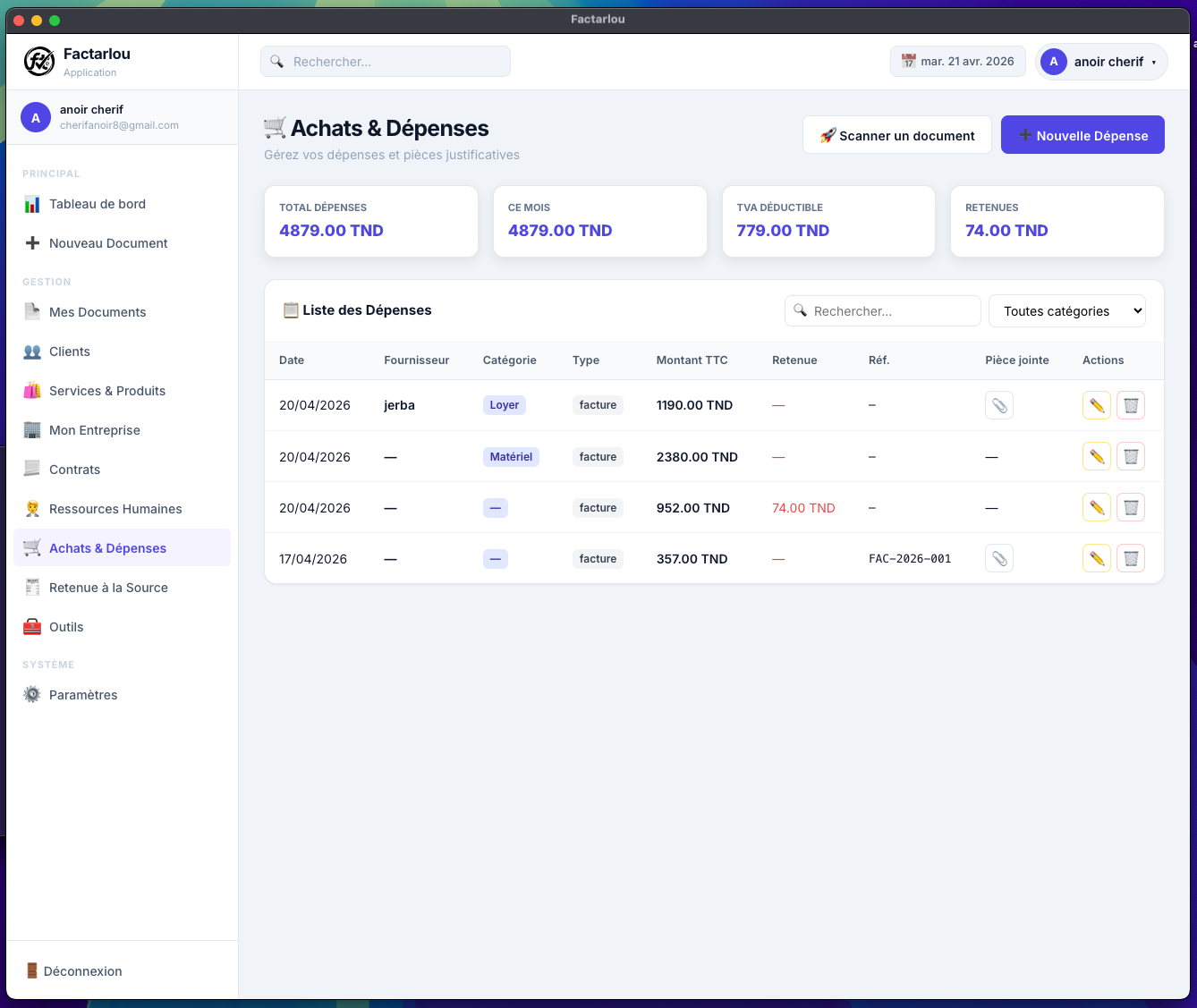Expand the Toutes catégories dropdown

pos(1066,311)
